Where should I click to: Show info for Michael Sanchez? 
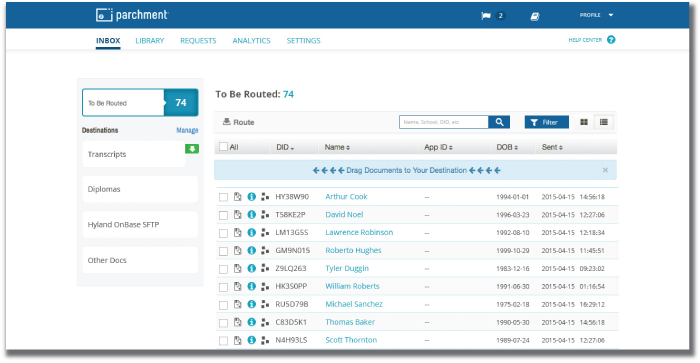click(x=252, y=304)
